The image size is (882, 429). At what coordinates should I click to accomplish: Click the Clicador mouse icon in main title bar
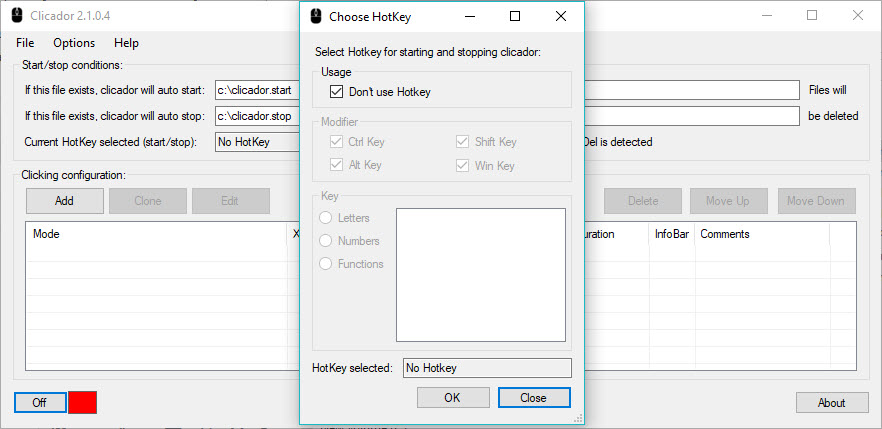pyautogui.click(x=17, y=15)
